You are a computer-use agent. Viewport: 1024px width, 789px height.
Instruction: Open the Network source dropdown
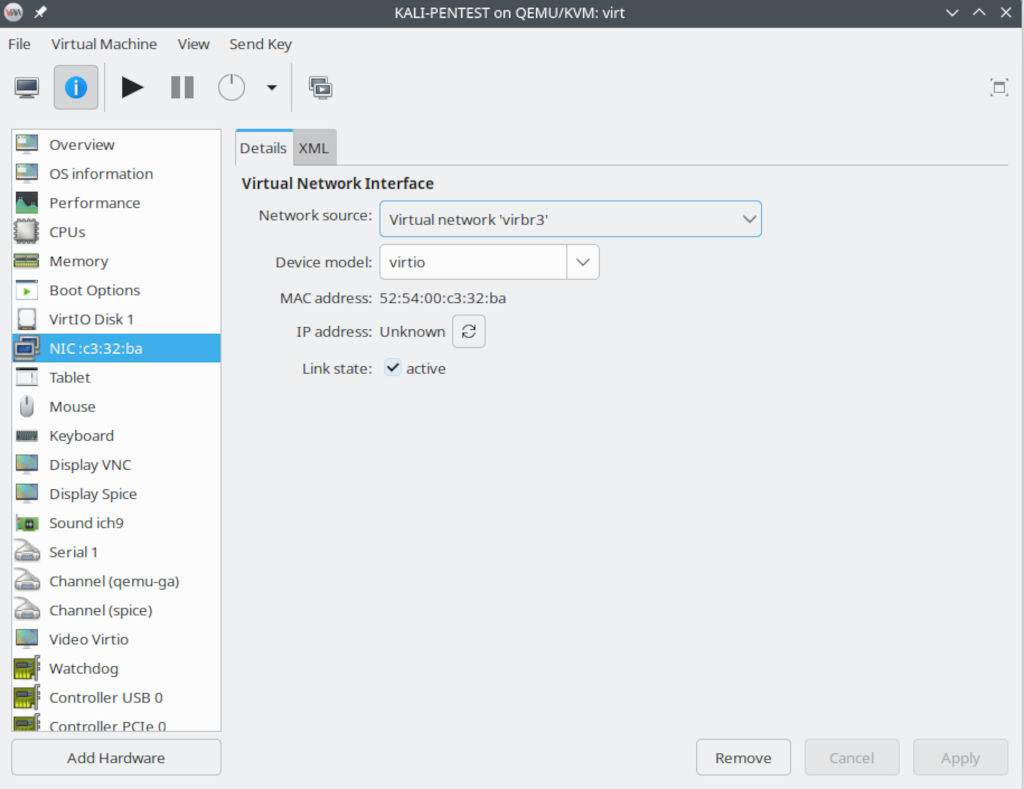570,219
